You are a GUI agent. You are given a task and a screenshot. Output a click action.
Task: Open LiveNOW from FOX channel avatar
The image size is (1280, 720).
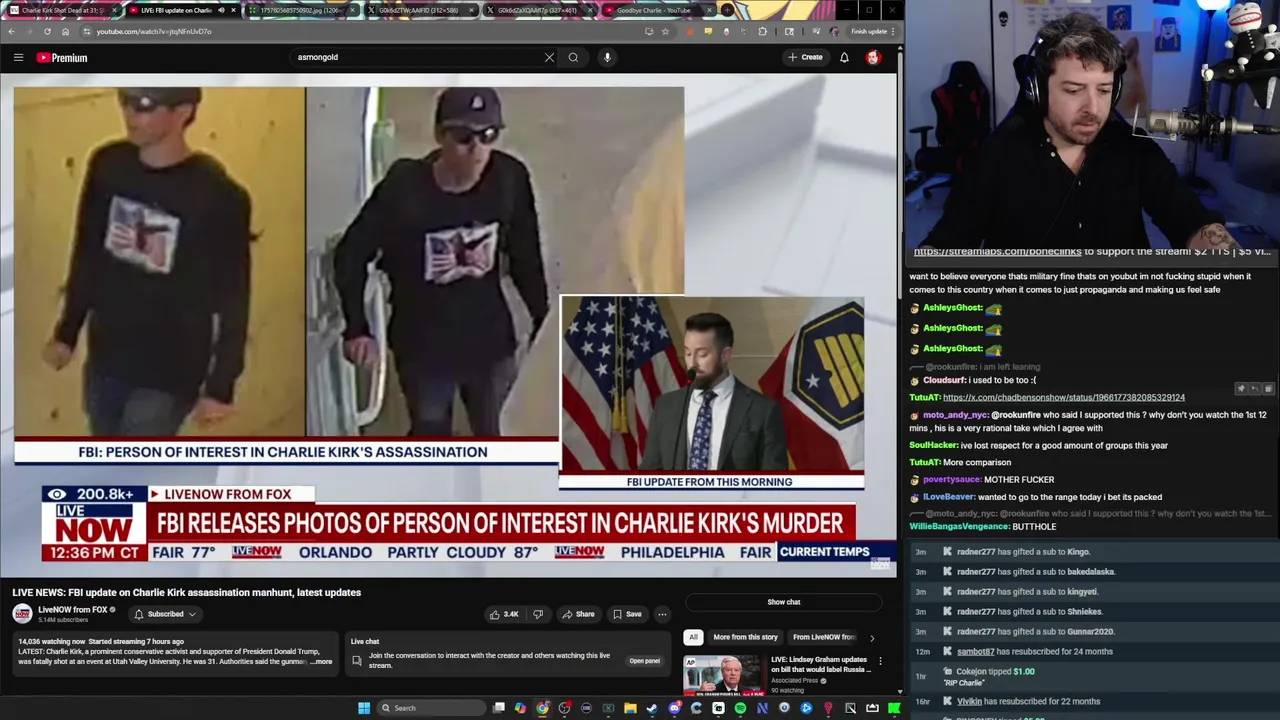(22, 614)
